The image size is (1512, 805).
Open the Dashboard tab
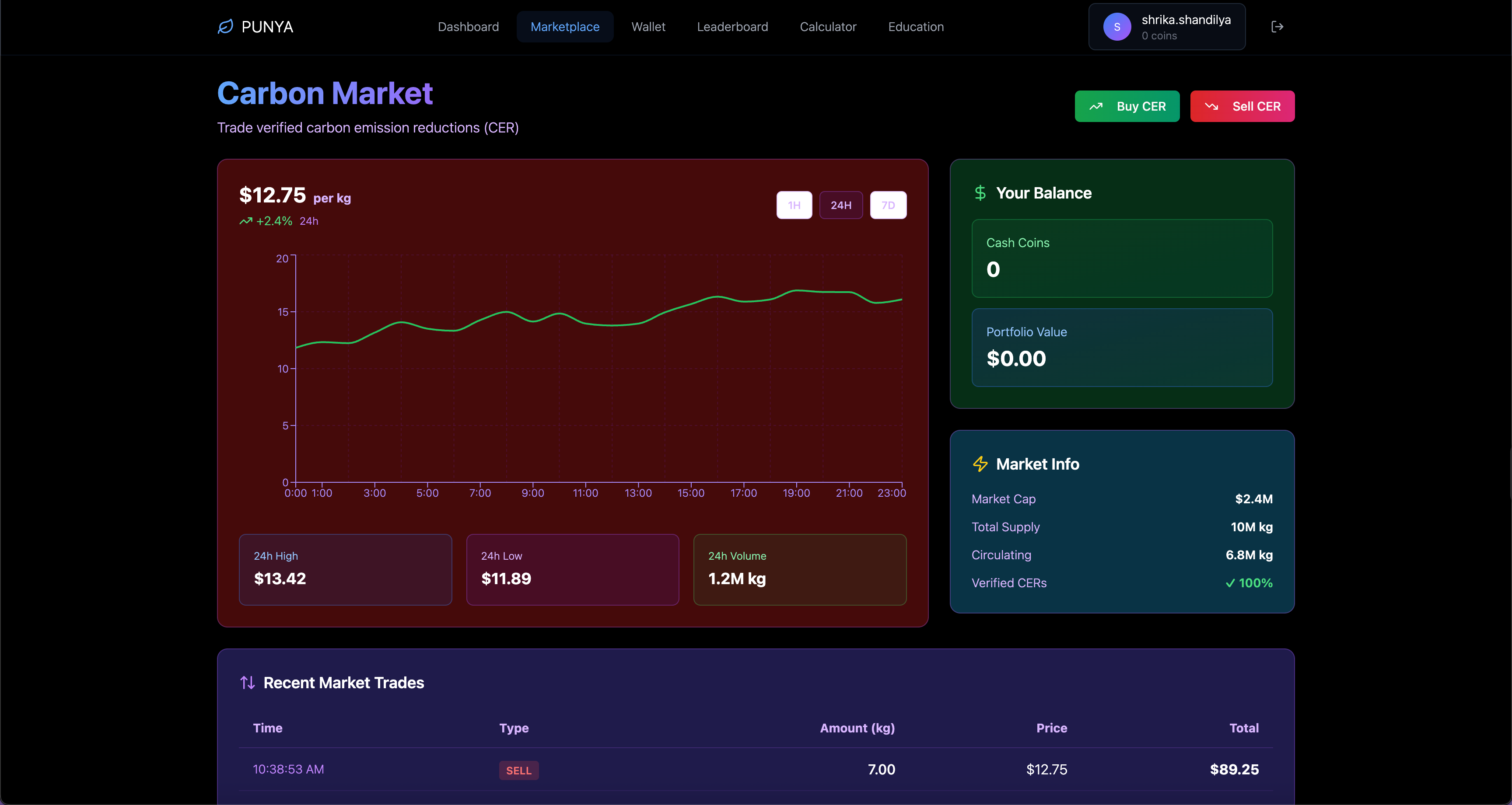coord(468,26)
